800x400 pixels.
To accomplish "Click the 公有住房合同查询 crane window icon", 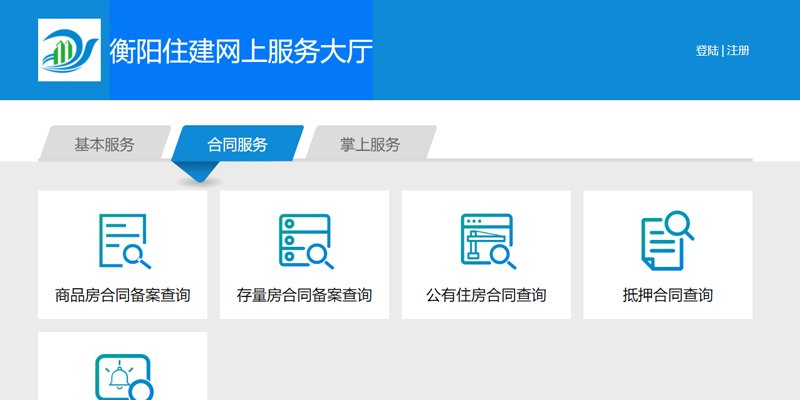I will click(488, 241).
